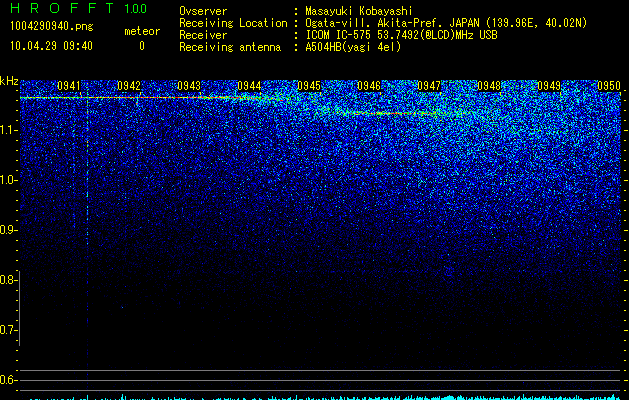Click the 0945 time marker

(309, 85)
